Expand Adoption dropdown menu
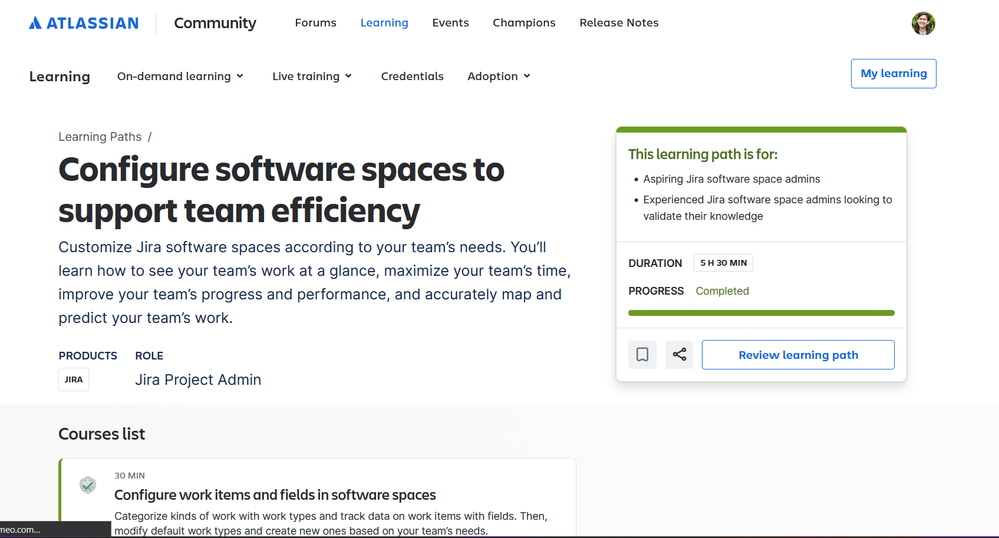This screenshot has height=538, width=999. coord(499,76)
